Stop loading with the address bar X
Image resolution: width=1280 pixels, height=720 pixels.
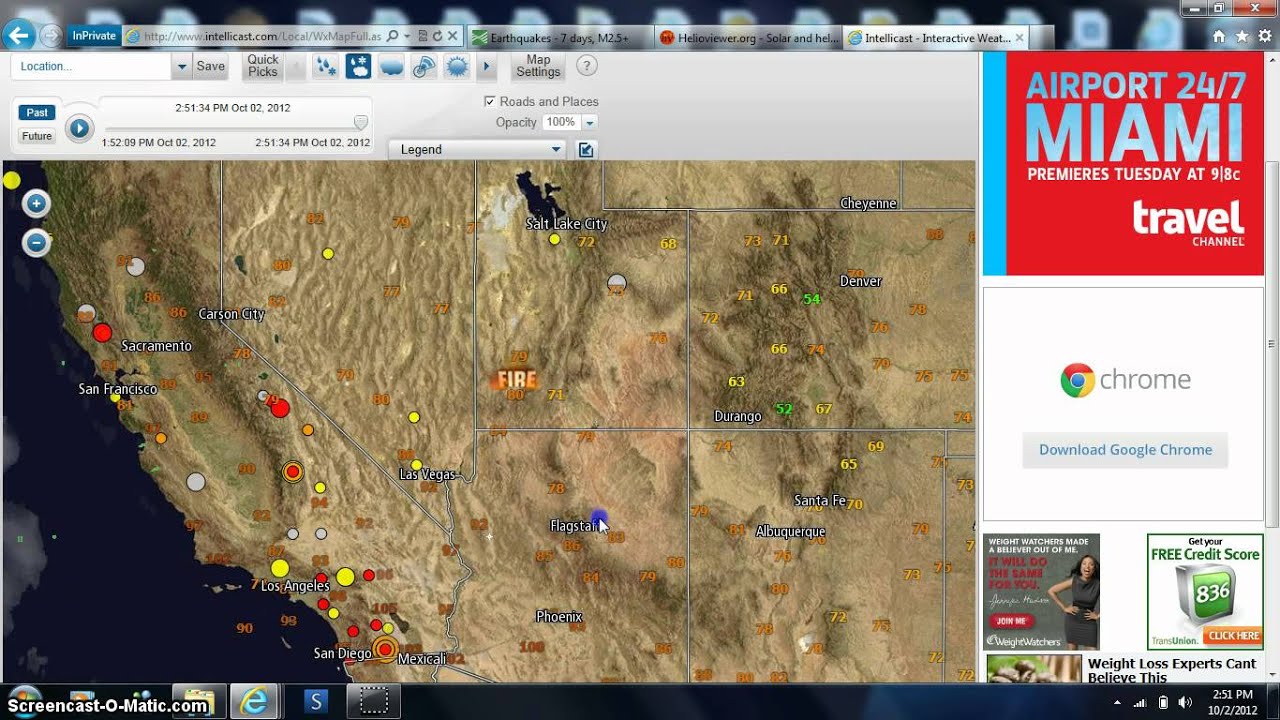[452, 36]
